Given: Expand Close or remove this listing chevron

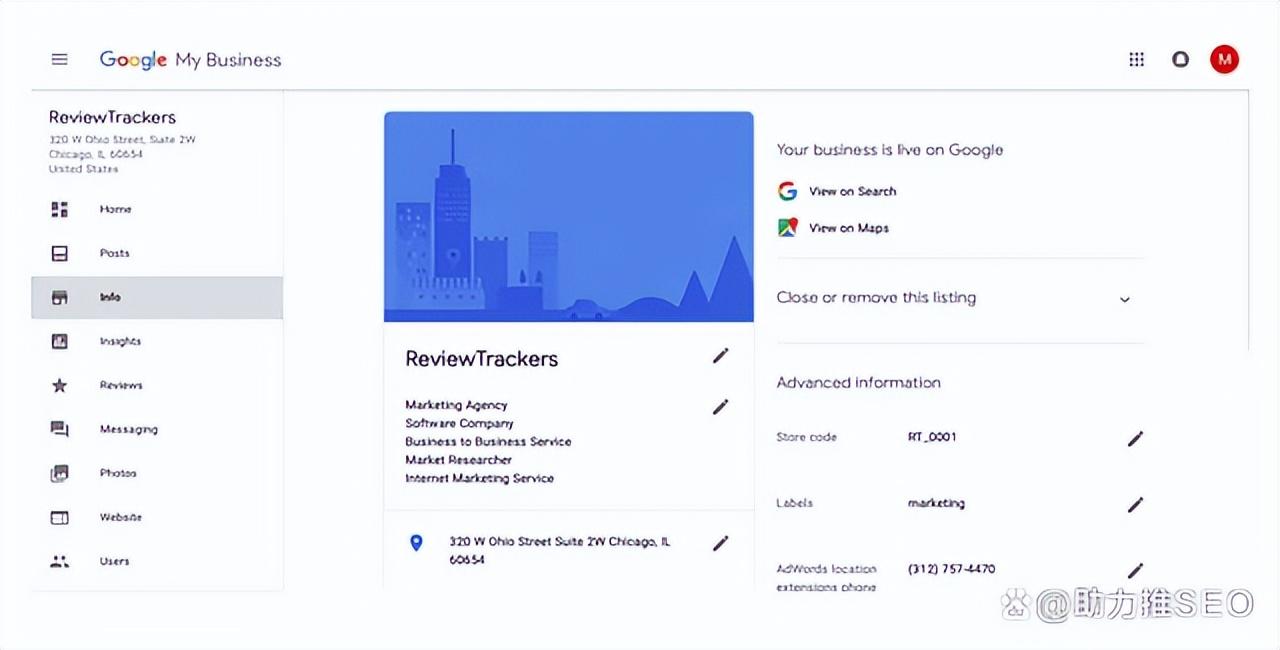Looking at the screenshot, I should (1124, 299).
